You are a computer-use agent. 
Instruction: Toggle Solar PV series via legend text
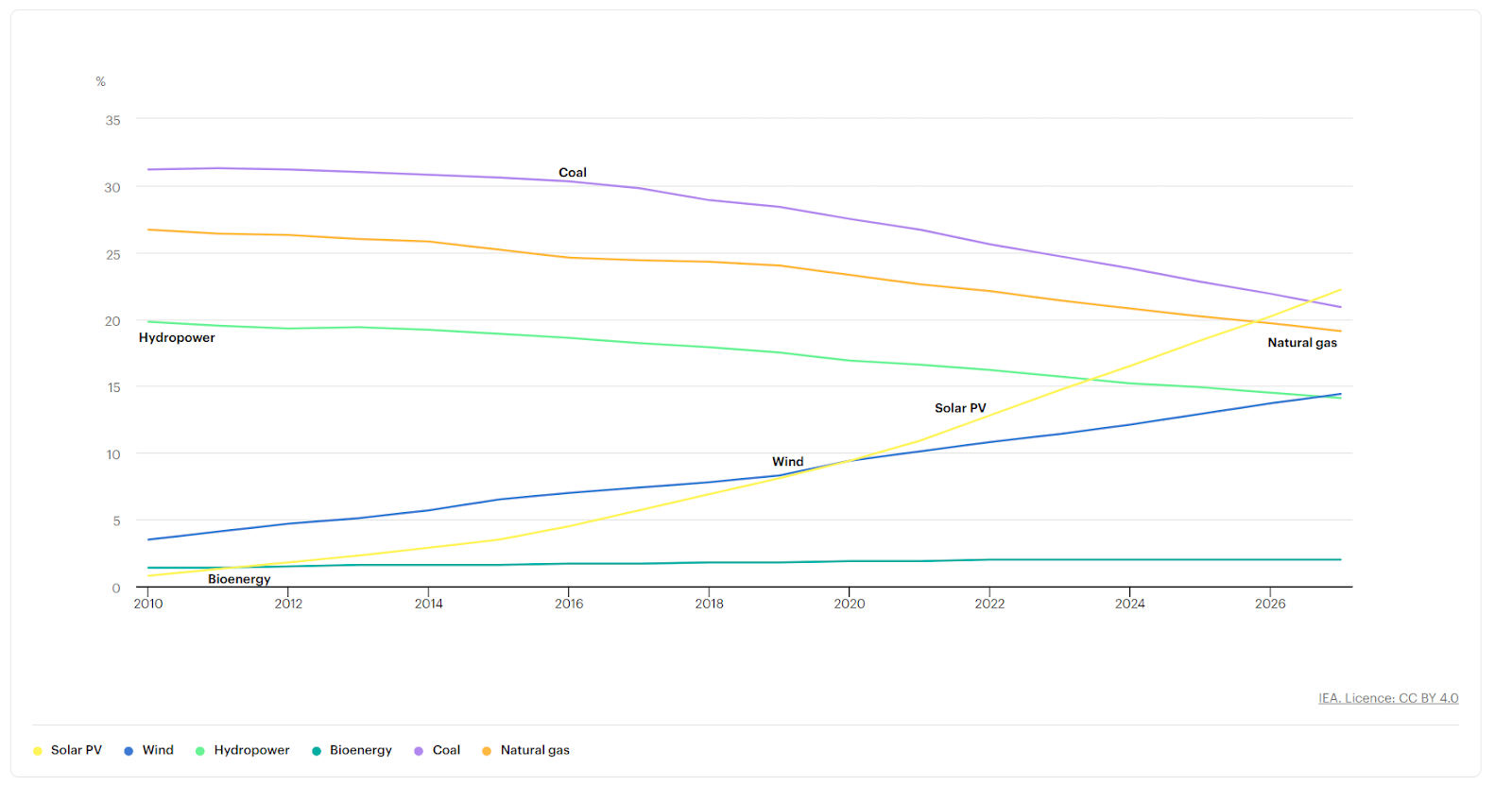pos(76,750)
